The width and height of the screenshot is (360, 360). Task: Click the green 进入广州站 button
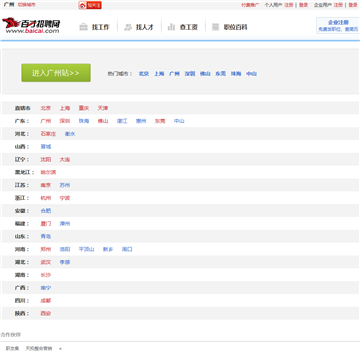point(56,73)
